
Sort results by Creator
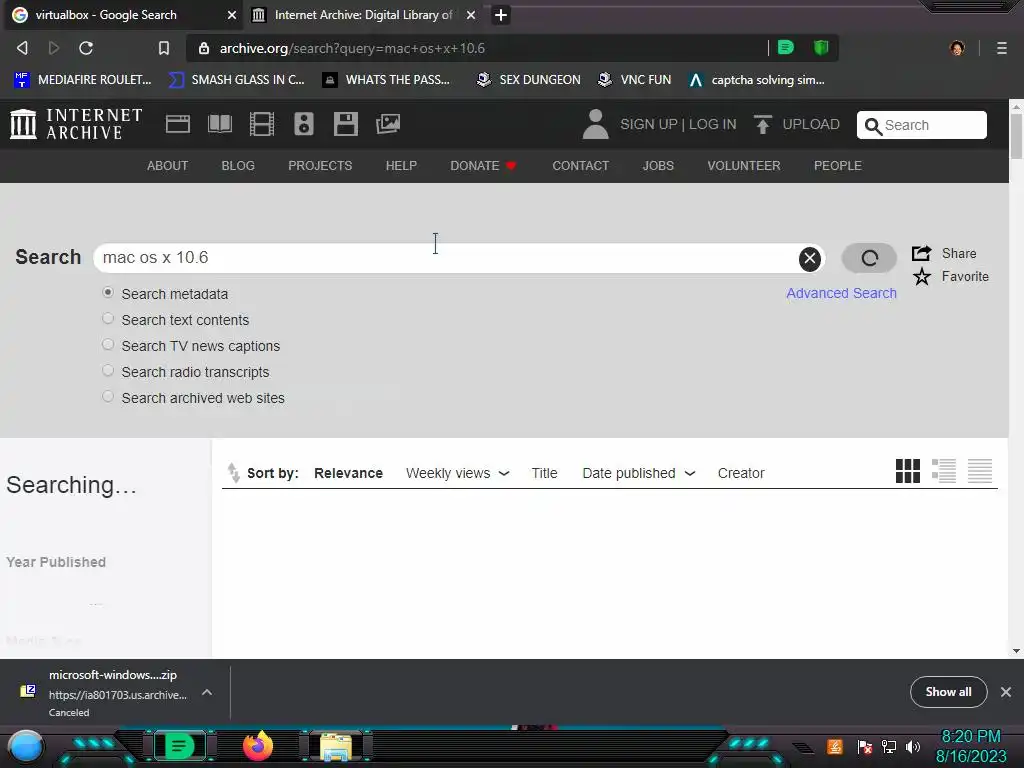[x=741, y=473]
